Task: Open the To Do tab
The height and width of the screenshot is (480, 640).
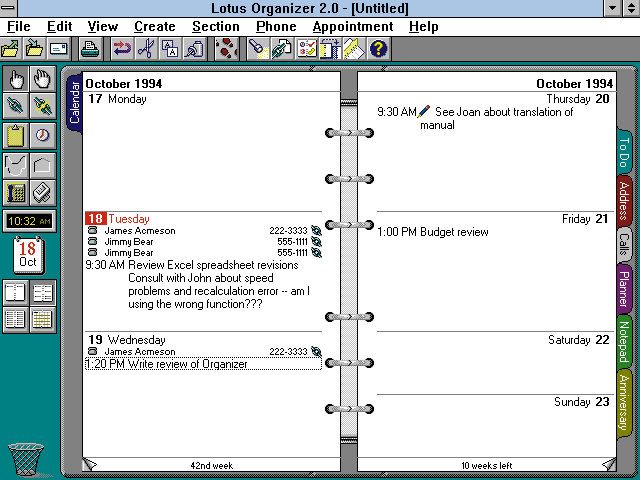Action: [624, 153]
